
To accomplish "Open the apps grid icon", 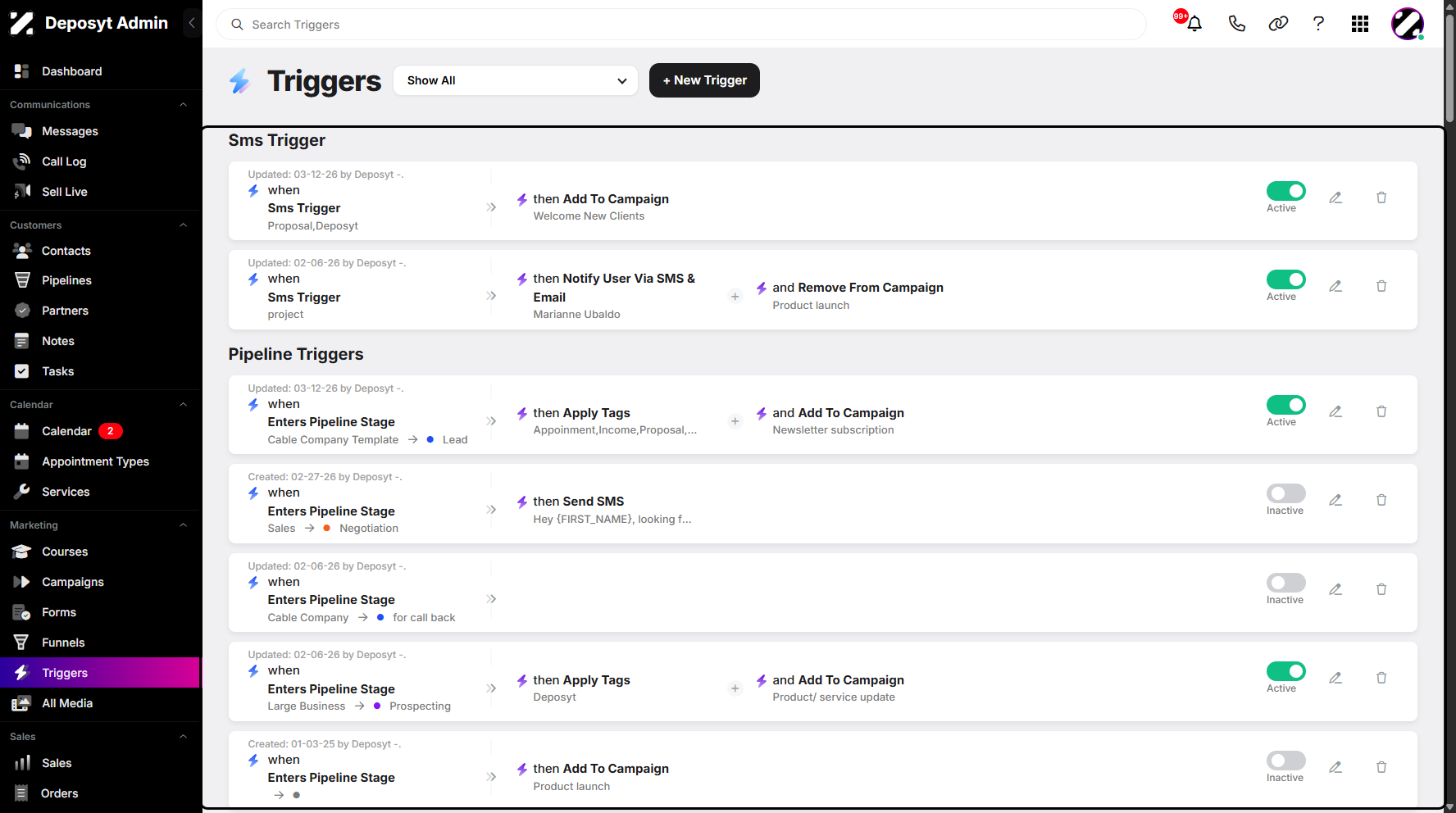I will (x=1360, y=24).
